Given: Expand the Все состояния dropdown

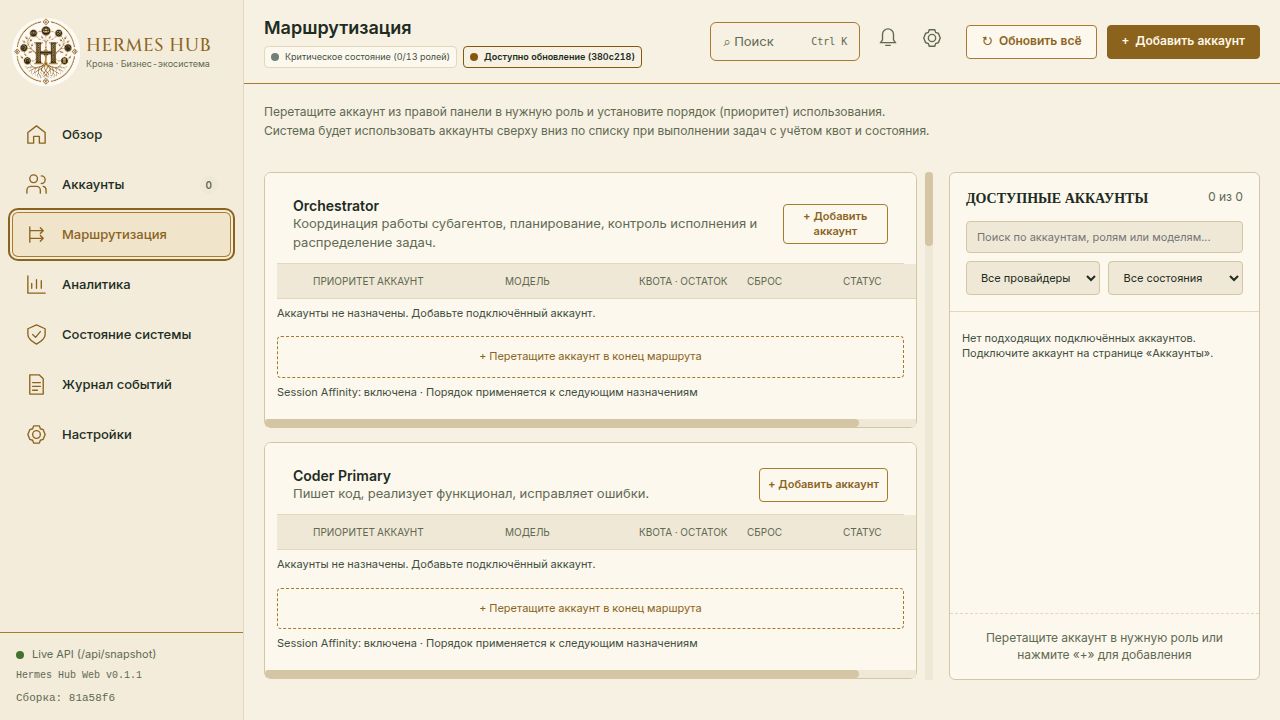Looking at the screenshot, I should coord(1175,278).
